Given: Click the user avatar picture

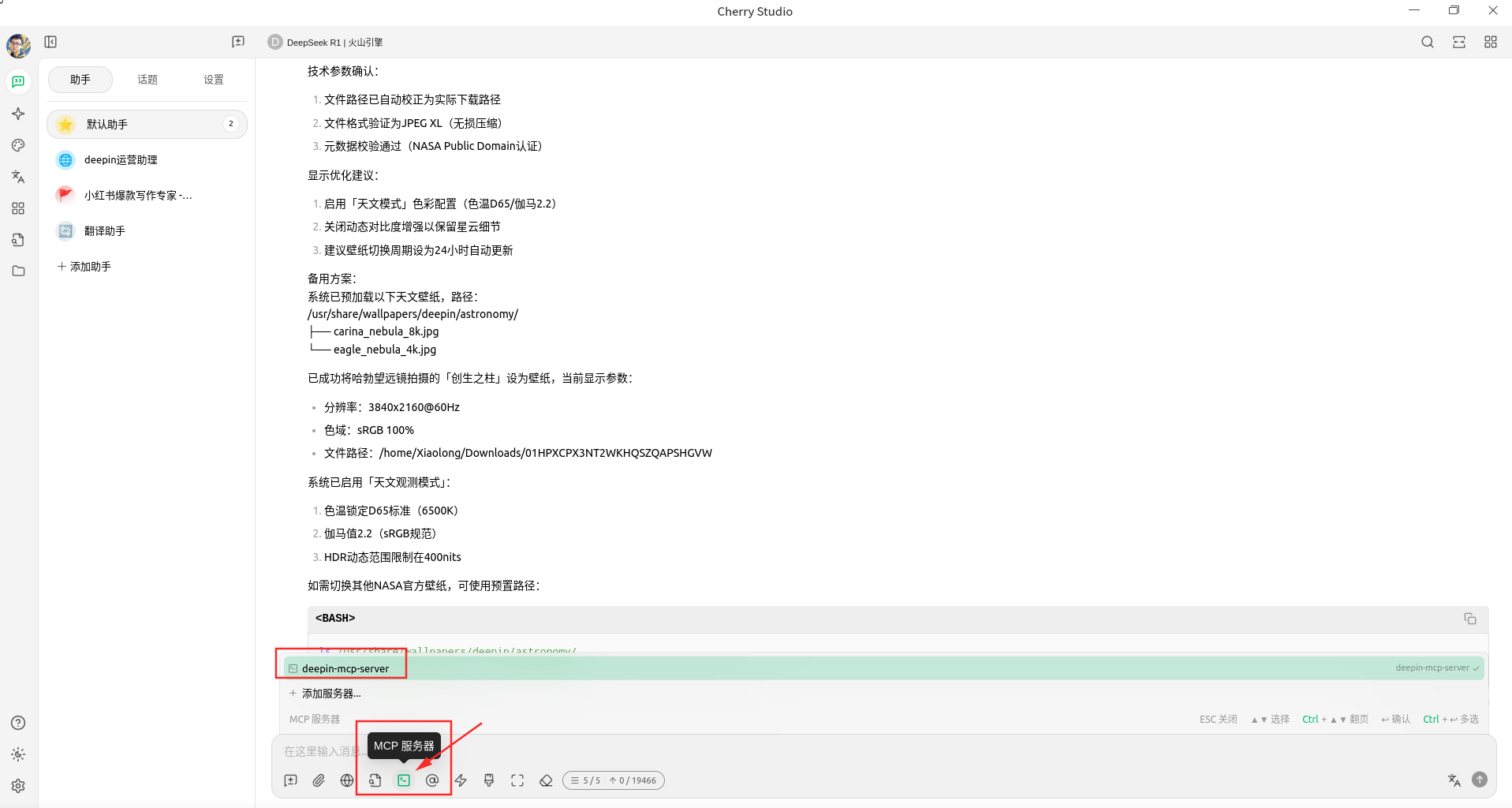Looking at the screenshot, I should click(x=18, y=46).
